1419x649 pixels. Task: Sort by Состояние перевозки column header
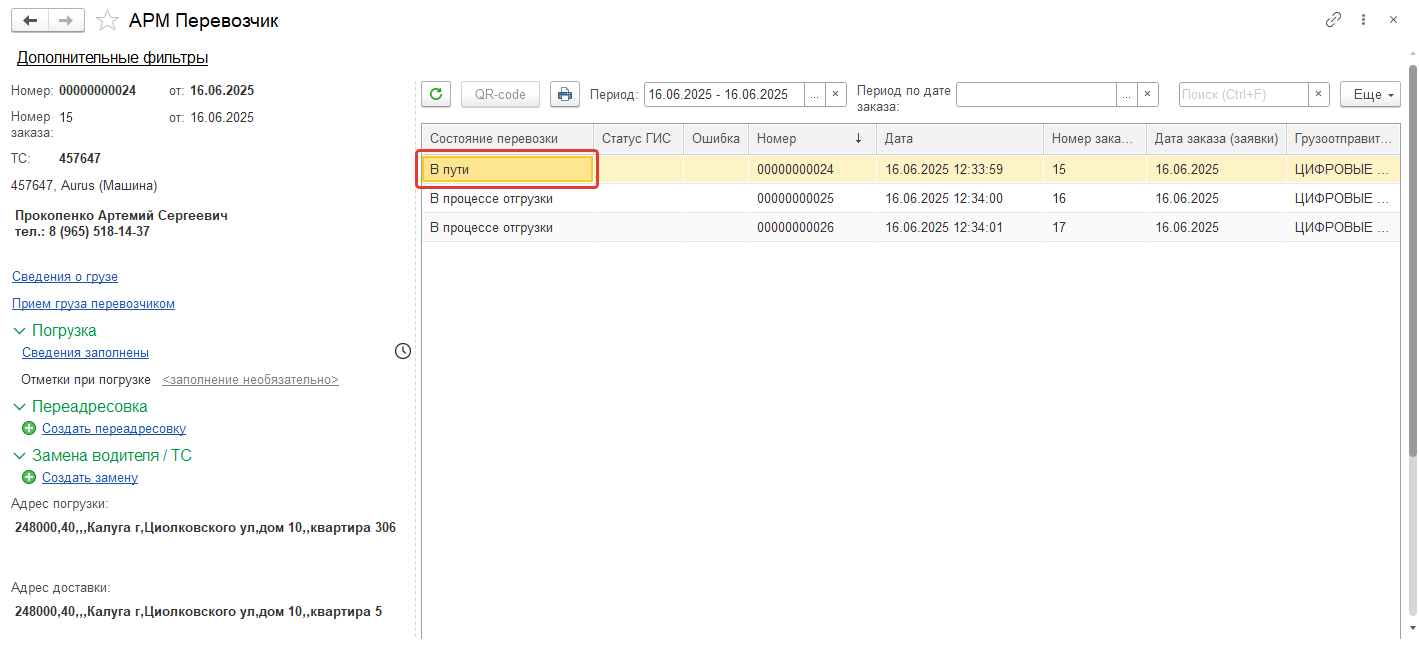507,138
